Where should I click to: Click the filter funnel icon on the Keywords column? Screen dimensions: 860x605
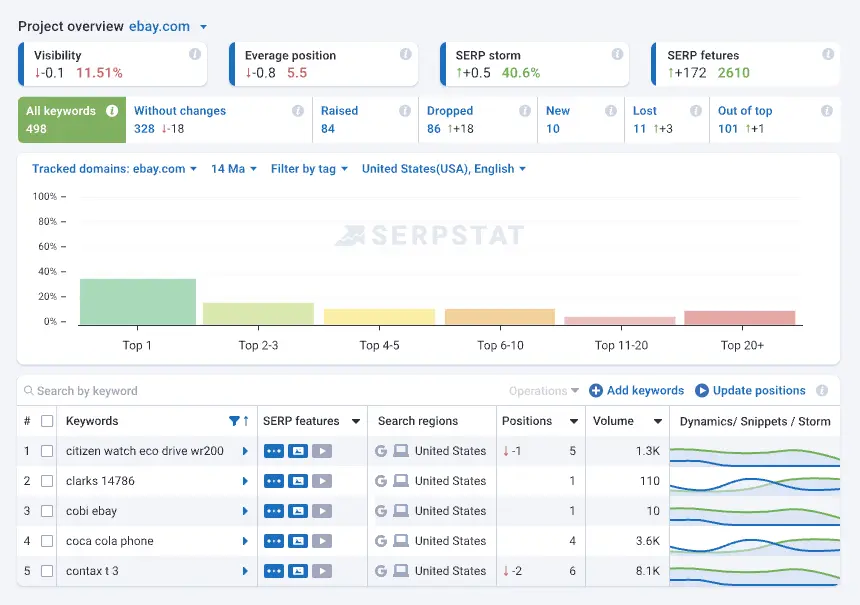234,421
